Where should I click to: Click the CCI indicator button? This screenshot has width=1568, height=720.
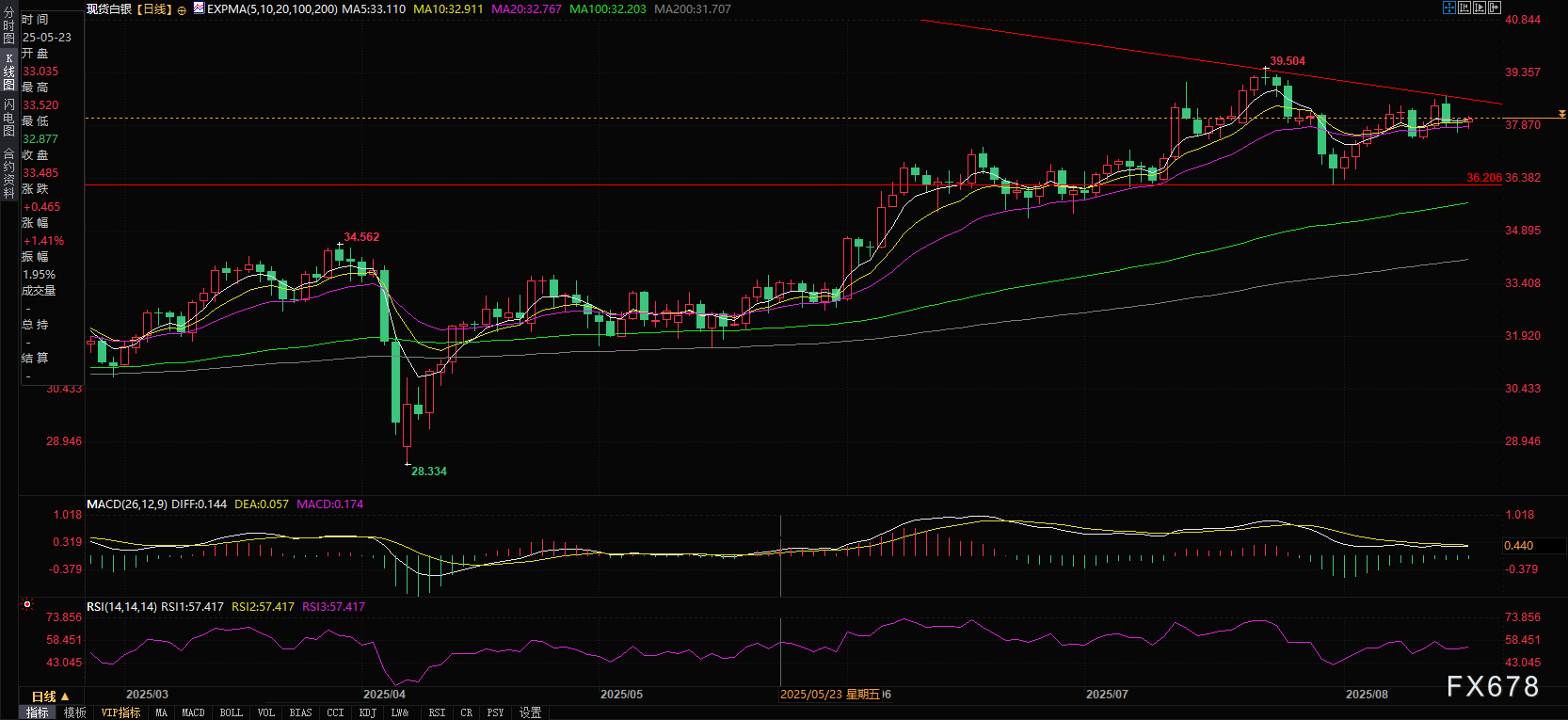(335, 712)
